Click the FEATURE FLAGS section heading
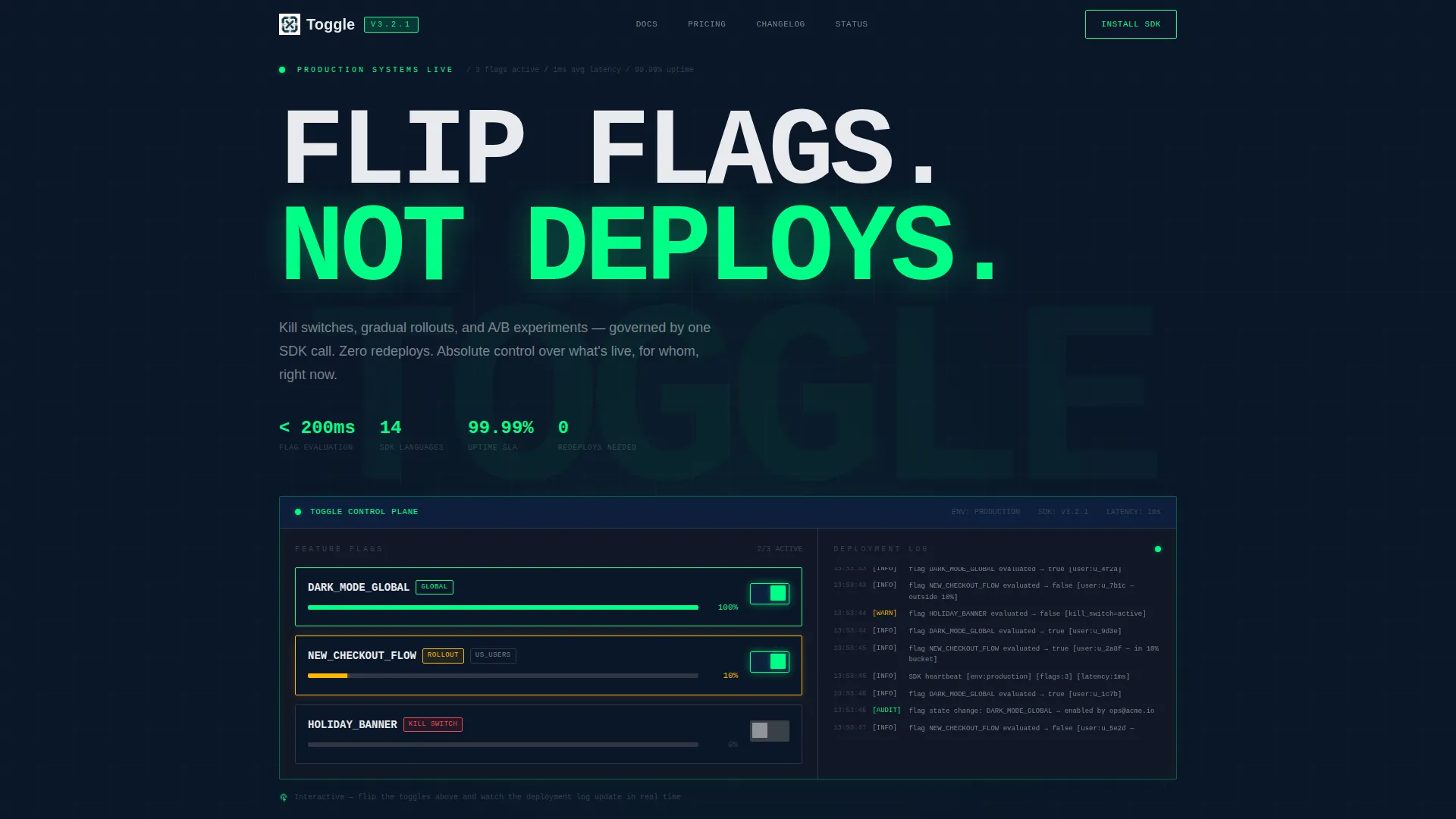 pyautogui.click(x=339, y=549)
